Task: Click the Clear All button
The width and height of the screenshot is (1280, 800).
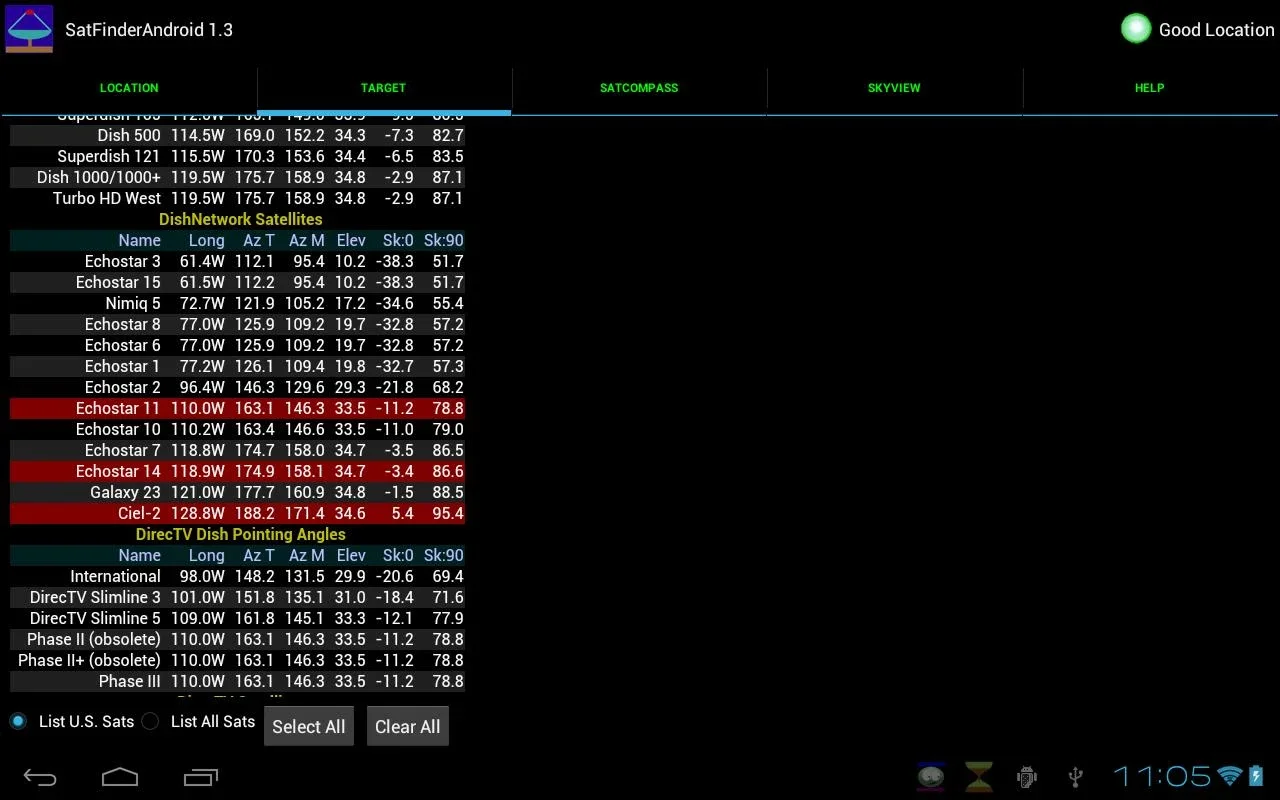Action: click(408, 727)
